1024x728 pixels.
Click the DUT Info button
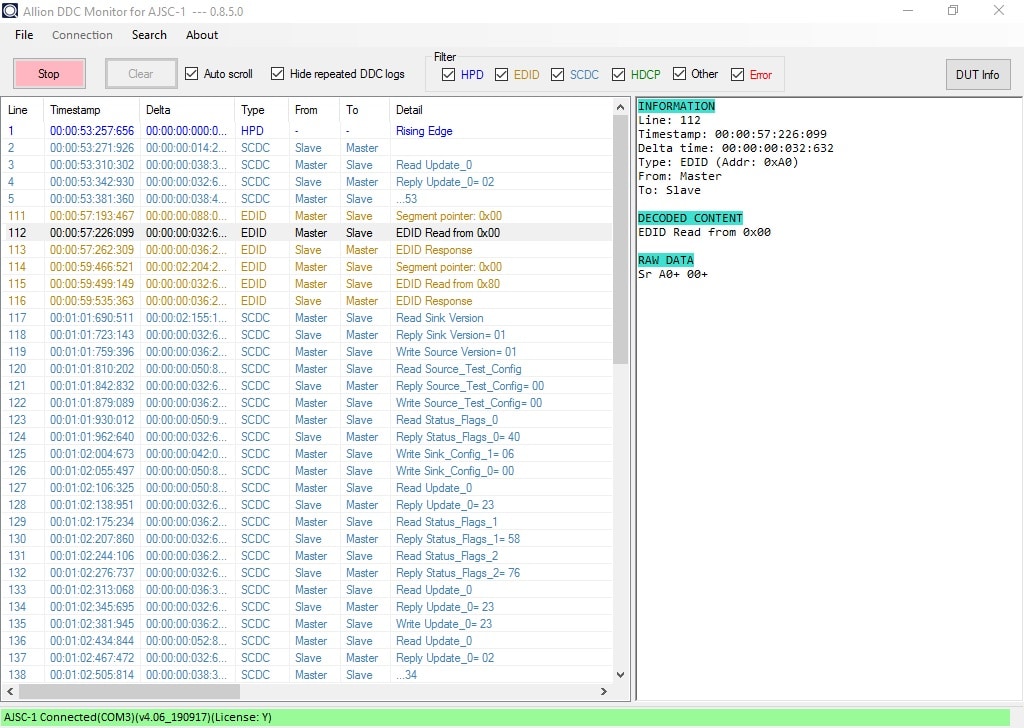tap(977, 74)
